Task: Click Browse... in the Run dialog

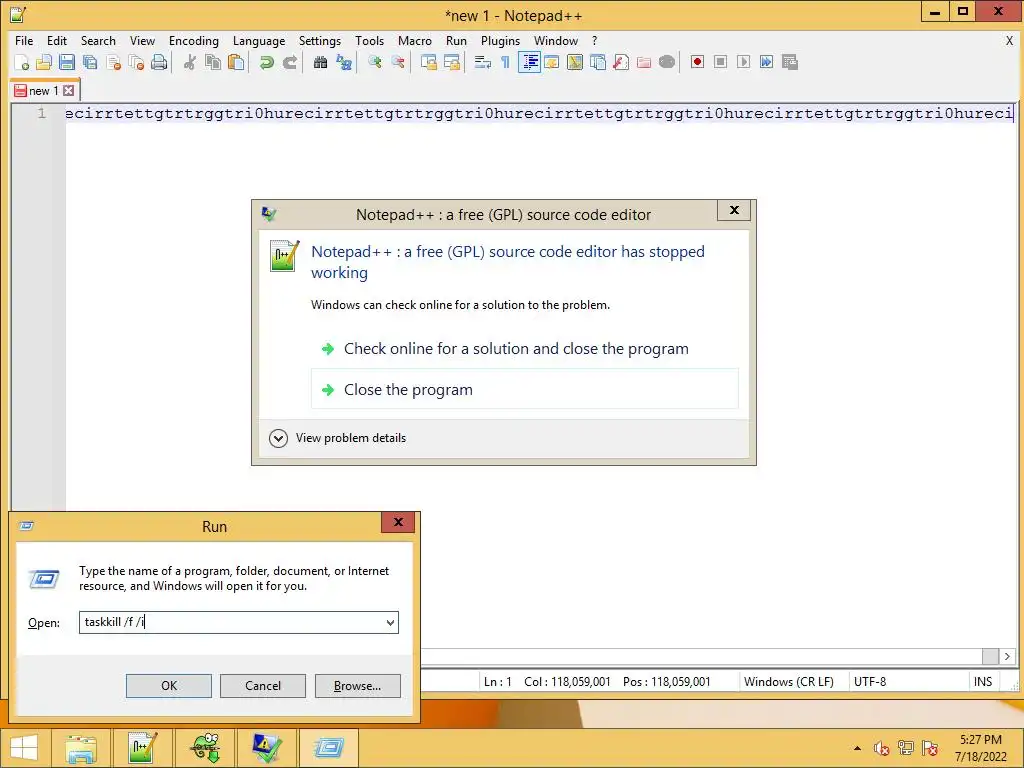Action: pyautogui.click(x=357, y=686)
